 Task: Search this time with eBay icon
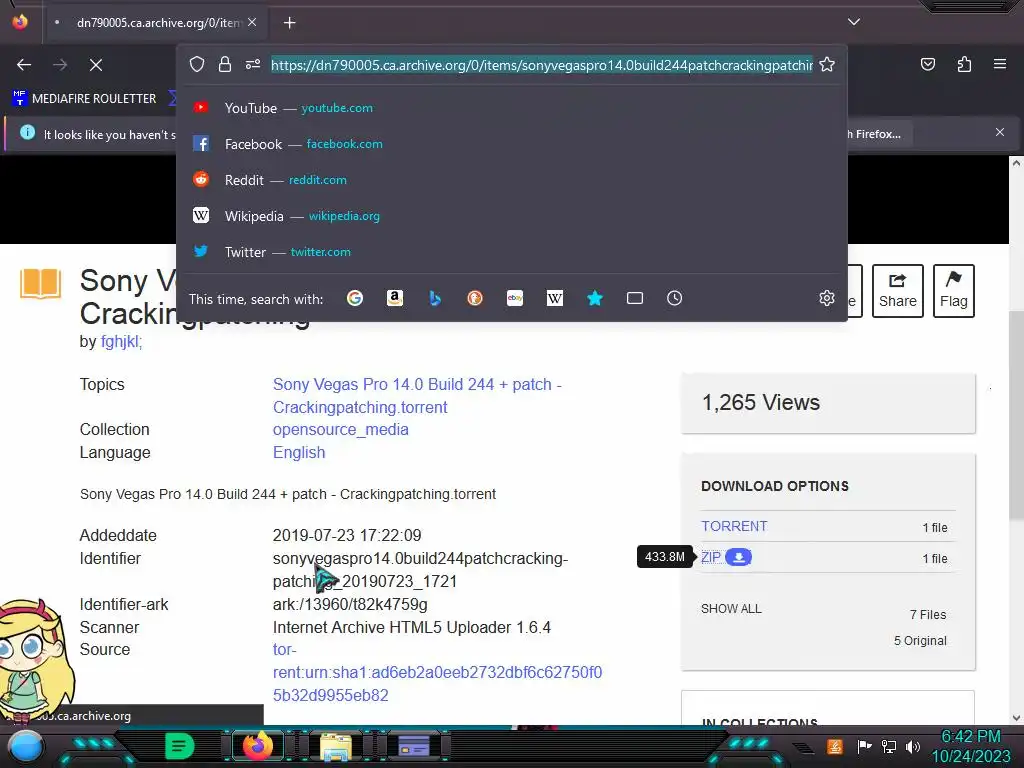click(x=515, y=298)
